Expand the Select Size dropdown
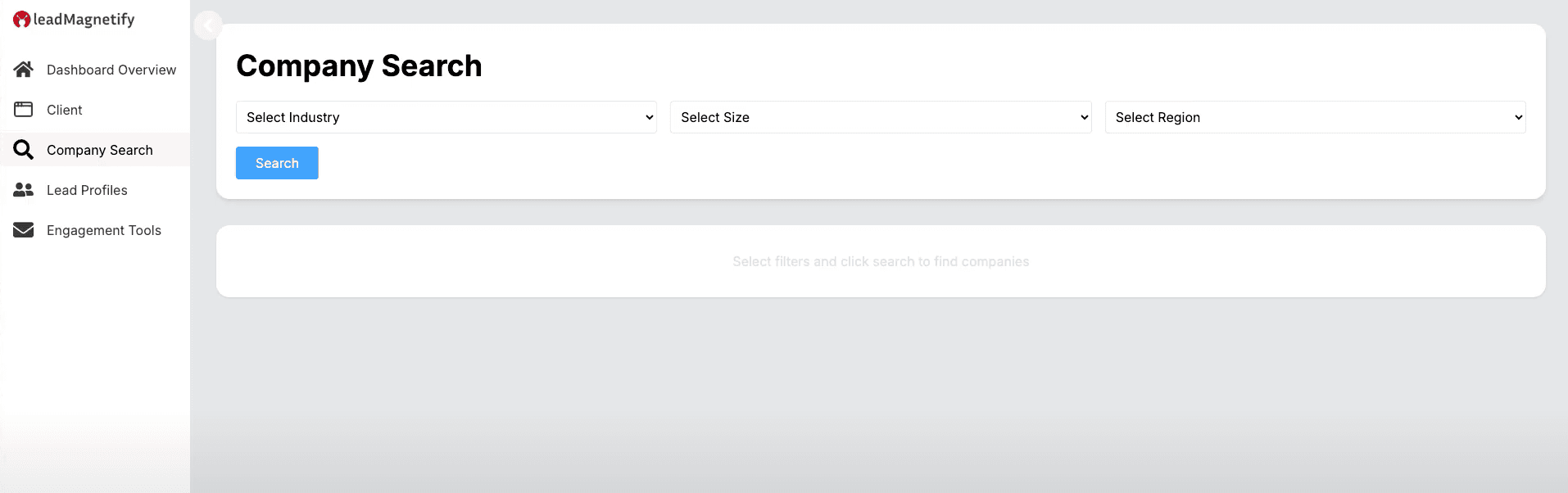This screenshot has height=493, width=1568. 881,117
